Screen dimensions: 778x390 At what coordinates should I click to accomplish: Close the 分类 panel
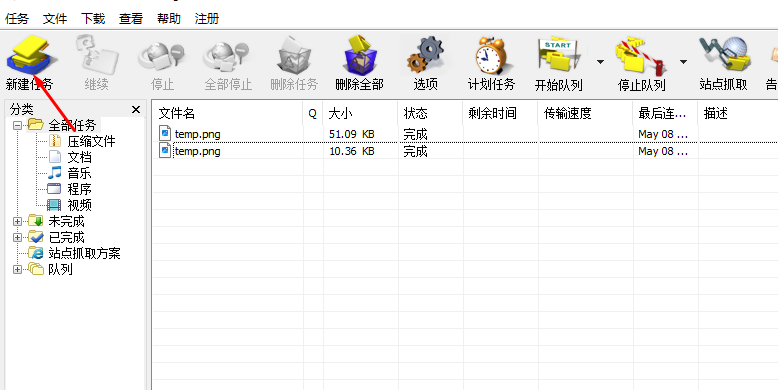coord(136,110)
